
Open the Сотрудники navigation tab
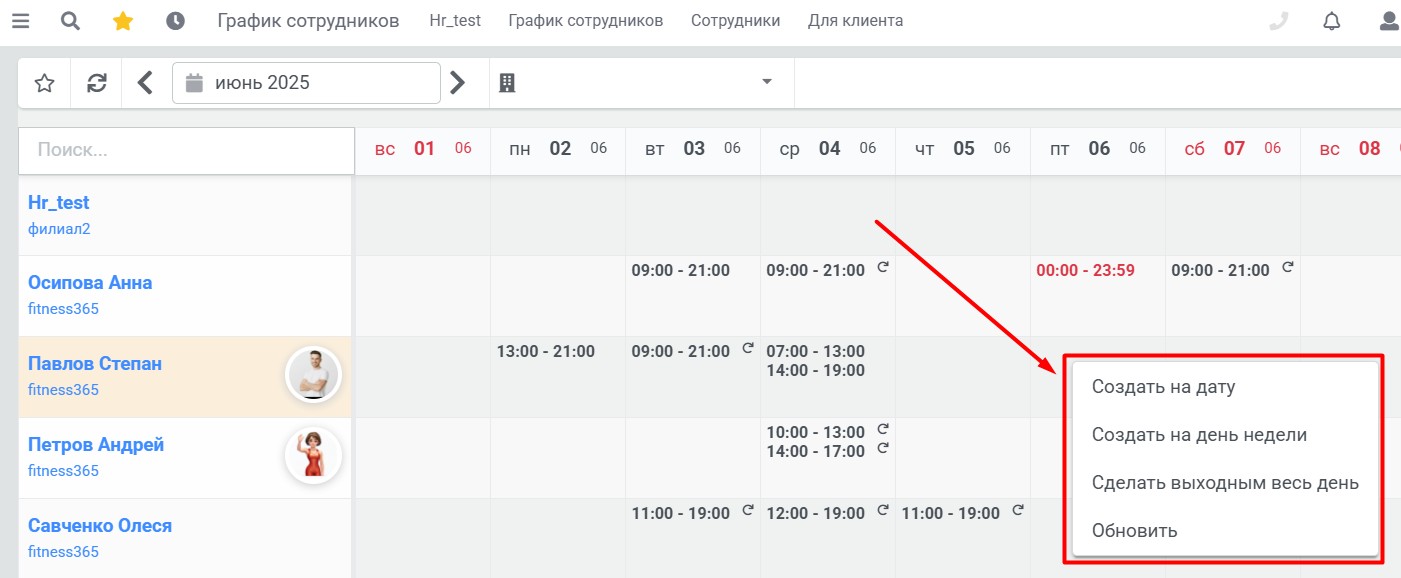point(736,21)
